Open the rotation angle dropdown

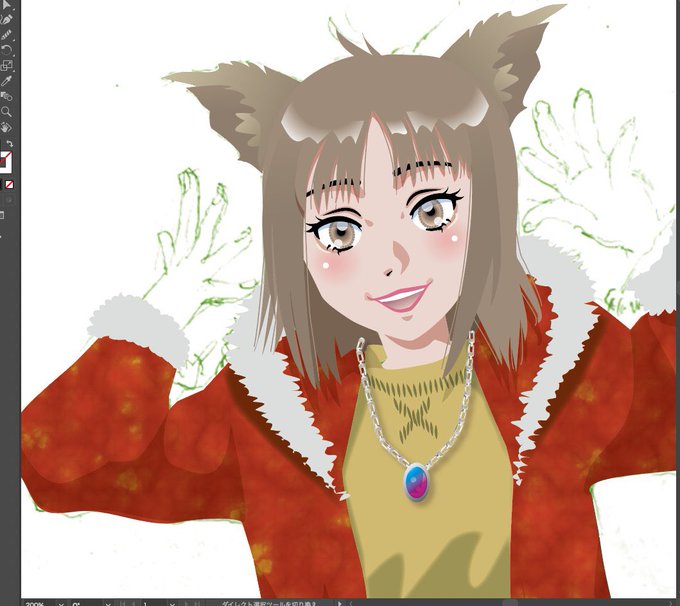pyautogui.click(x=108, y=603)
